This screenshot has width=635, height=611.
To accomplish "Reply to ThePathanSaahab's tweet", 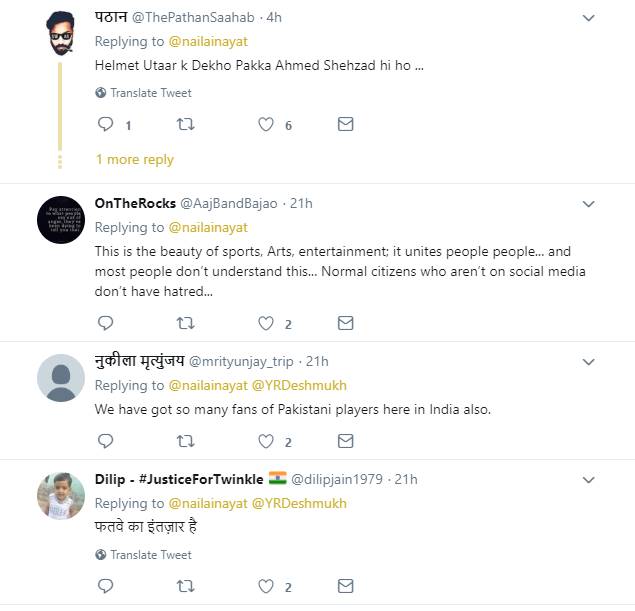I will 105,125.
